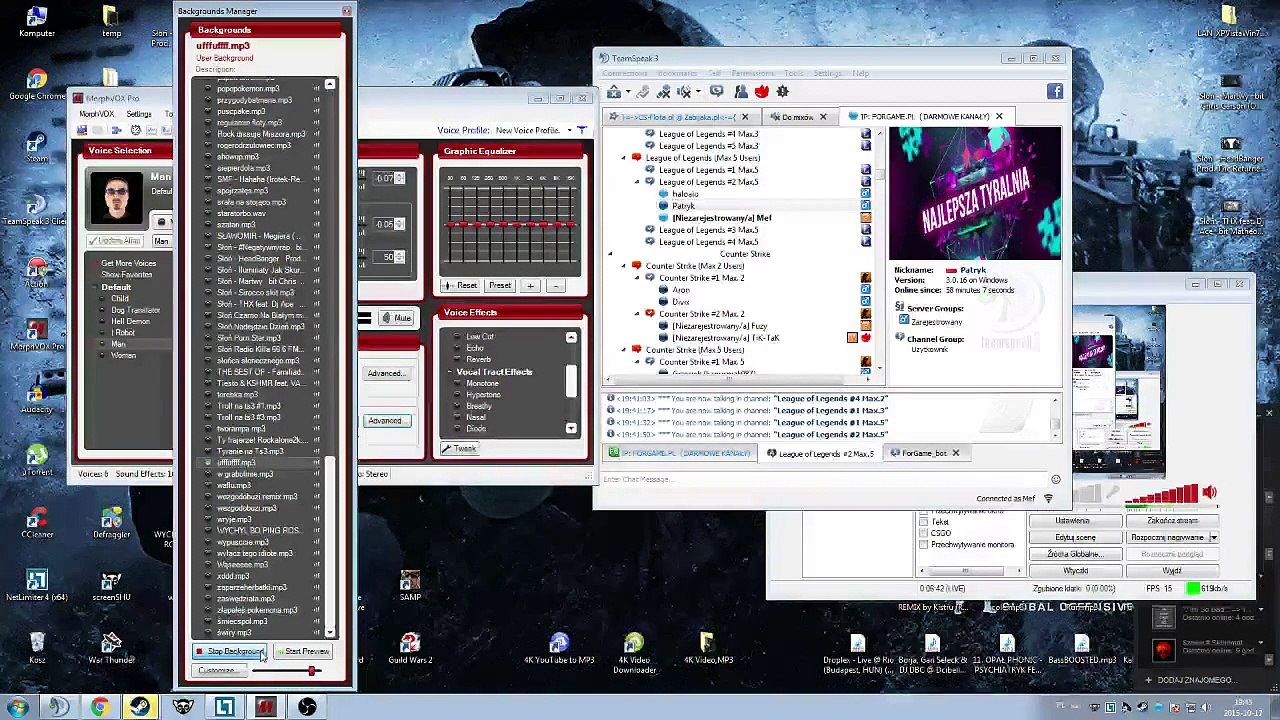This screenshot has width=1280, height=720.
Task: Collapse Counter Strike #1 Max. 2 channel
Action: point(636,278)
